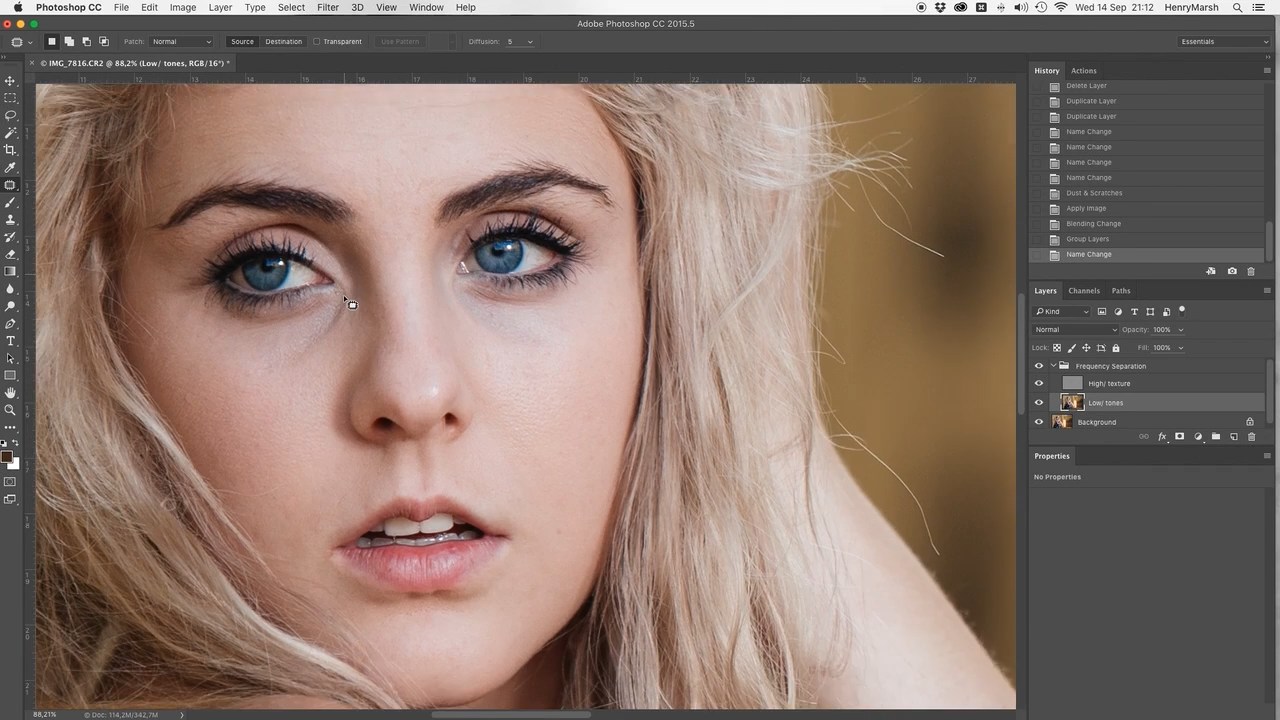Toggle Lock all for the layer
Viewport: 1280px width, 720px height.
tap(1116, 348)
